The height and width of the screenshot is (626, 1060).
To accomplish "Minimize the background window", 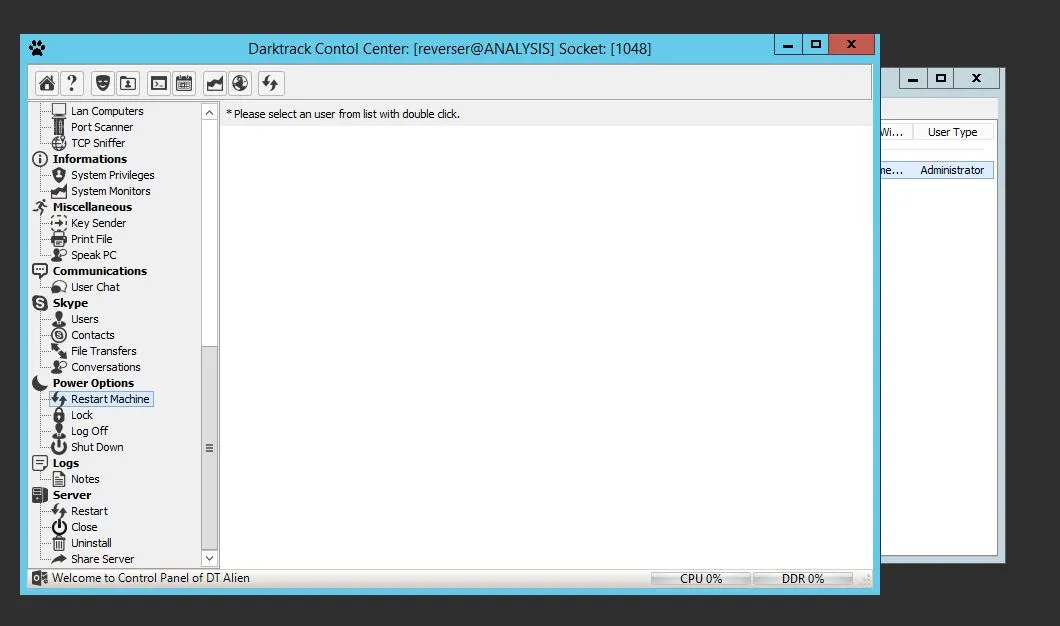I will pos(913,78).
